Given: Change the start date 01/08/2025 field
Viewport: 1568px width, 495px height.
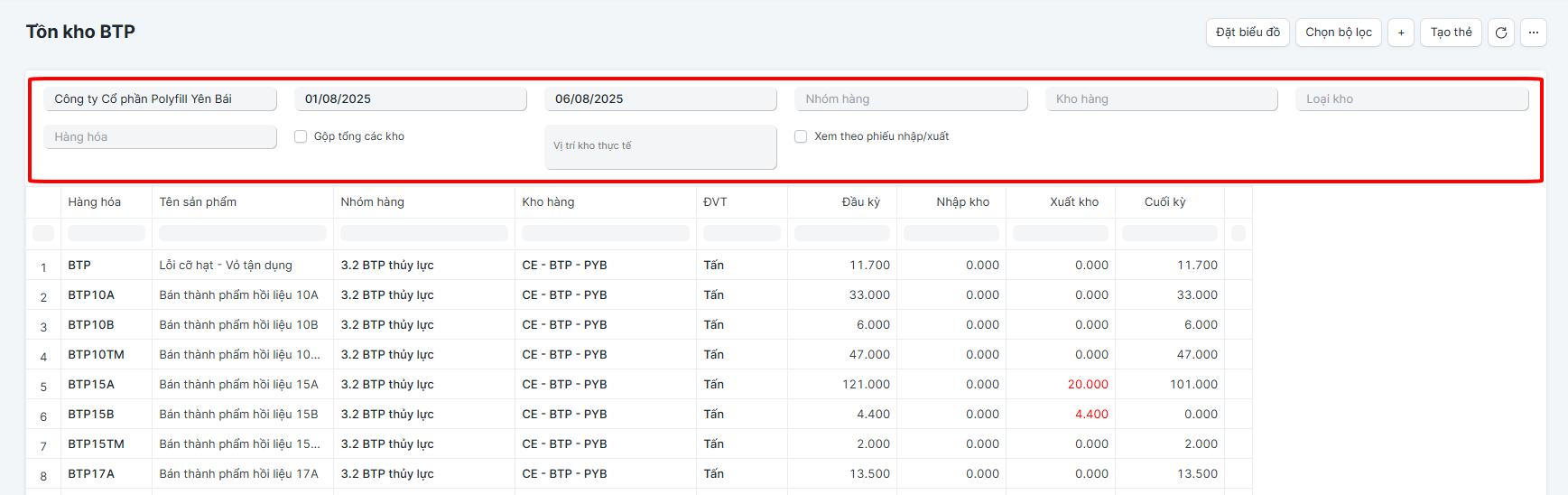Looking at the screenshot, I should (411, 99).
